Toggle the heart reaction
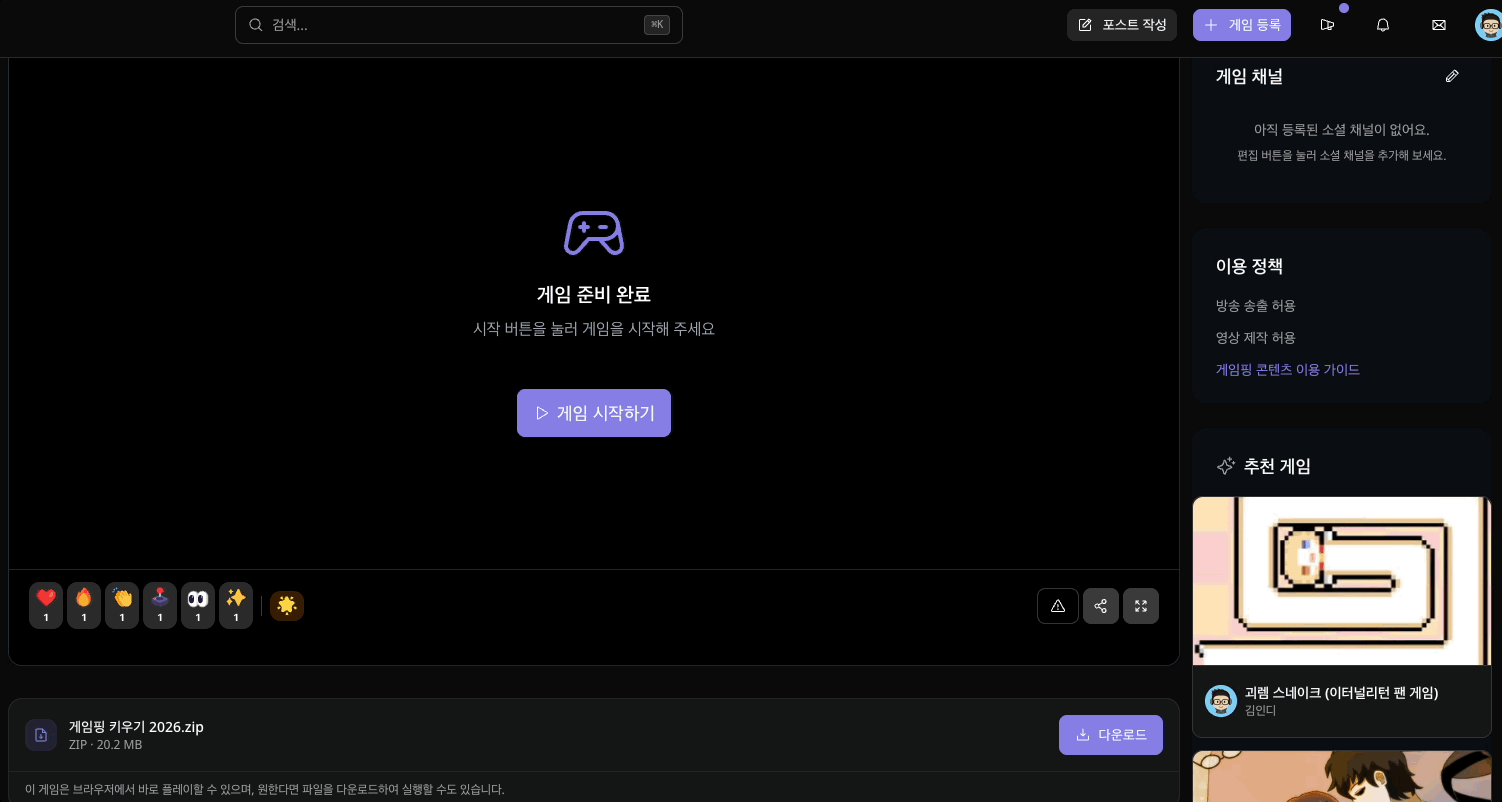Screen dimensions: 1502x802 point(46,605)
